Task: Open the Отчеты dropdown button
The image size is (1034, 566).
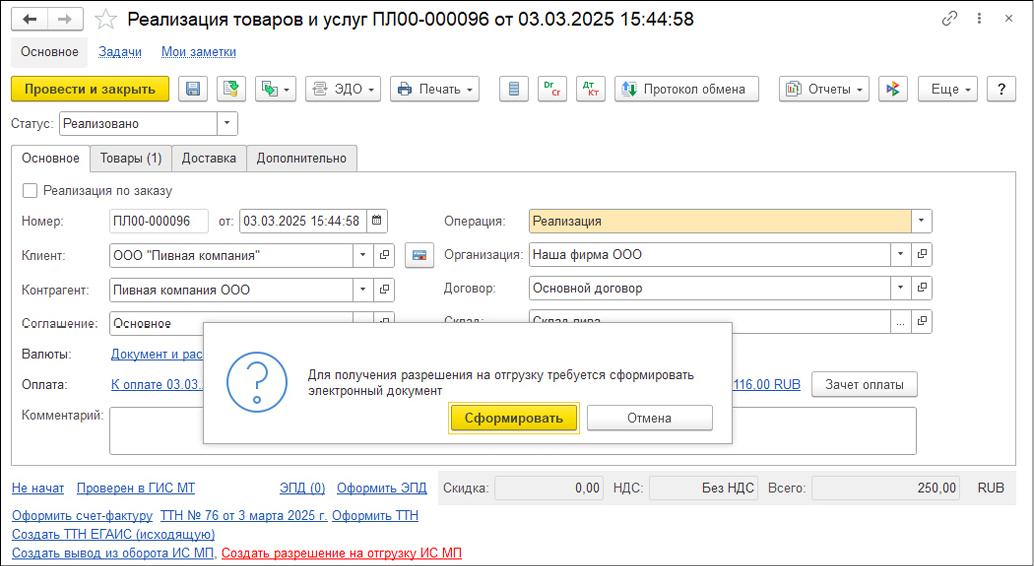Action: [x=824, y=89]
